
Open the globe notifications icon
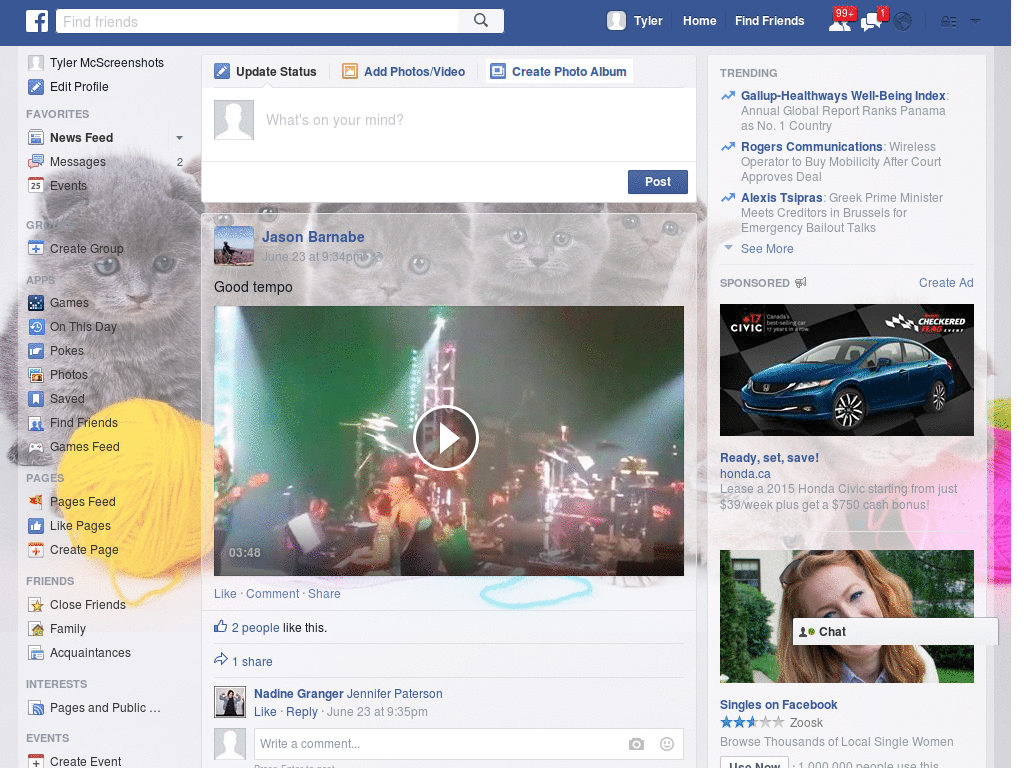coord(903,22)
